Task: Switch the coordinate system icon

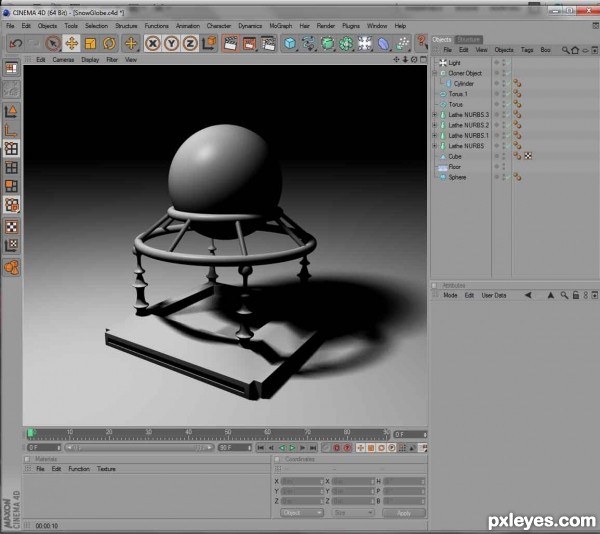Action: coord(209,44)
